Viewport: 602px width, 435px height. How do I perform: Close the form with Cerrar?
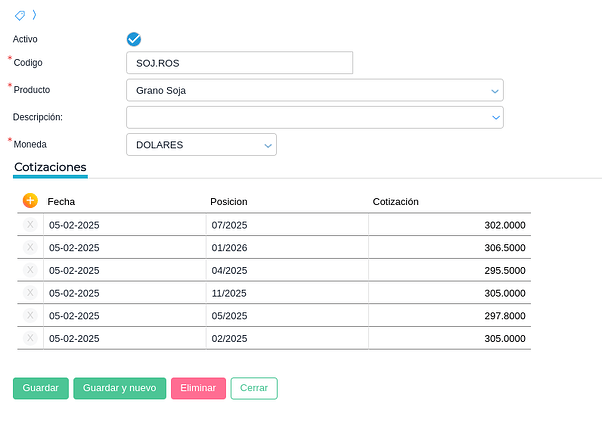tap(254, 388)
